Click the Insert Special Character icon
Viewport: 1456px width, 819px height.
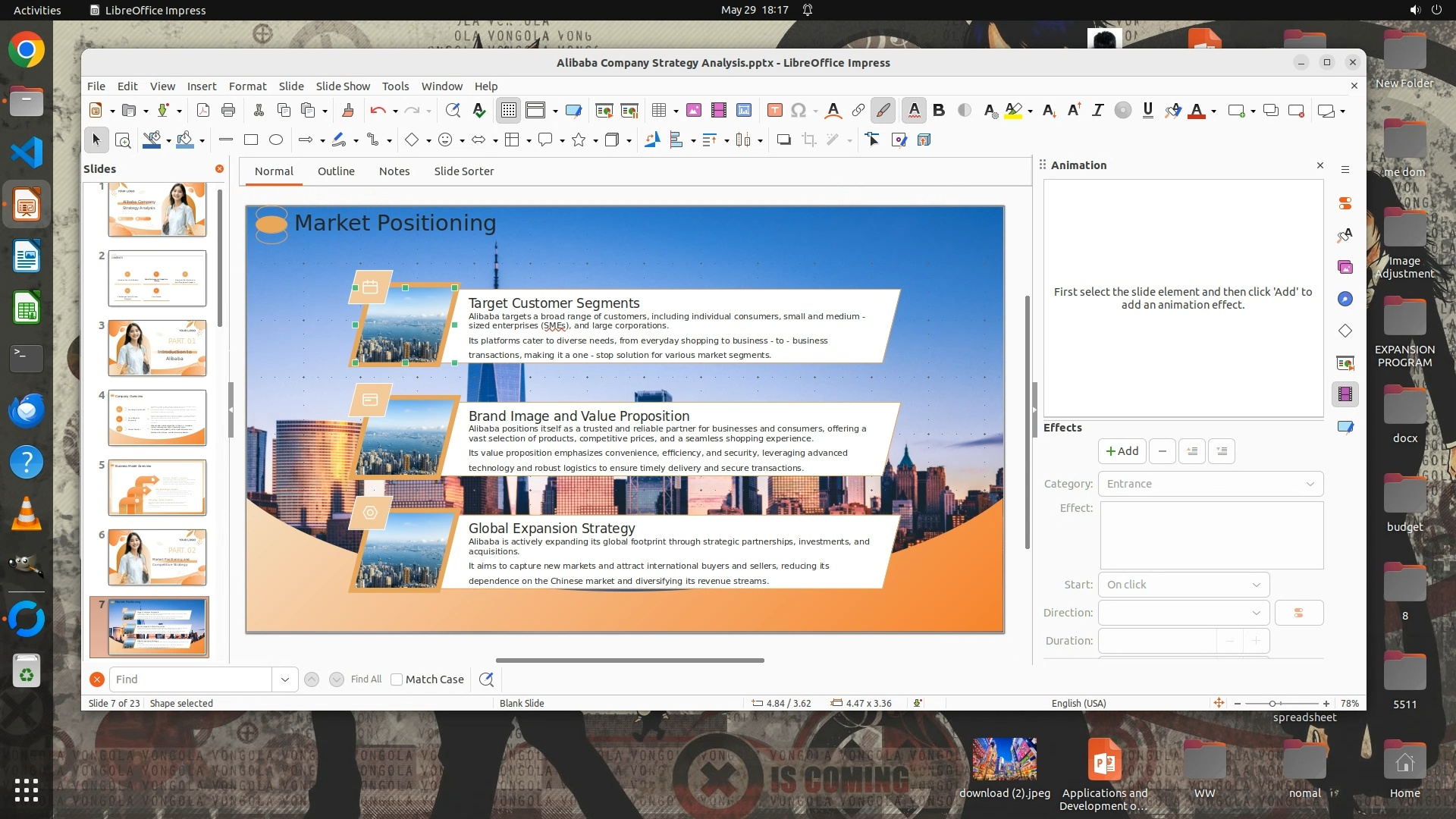click(x=798, y=111)
